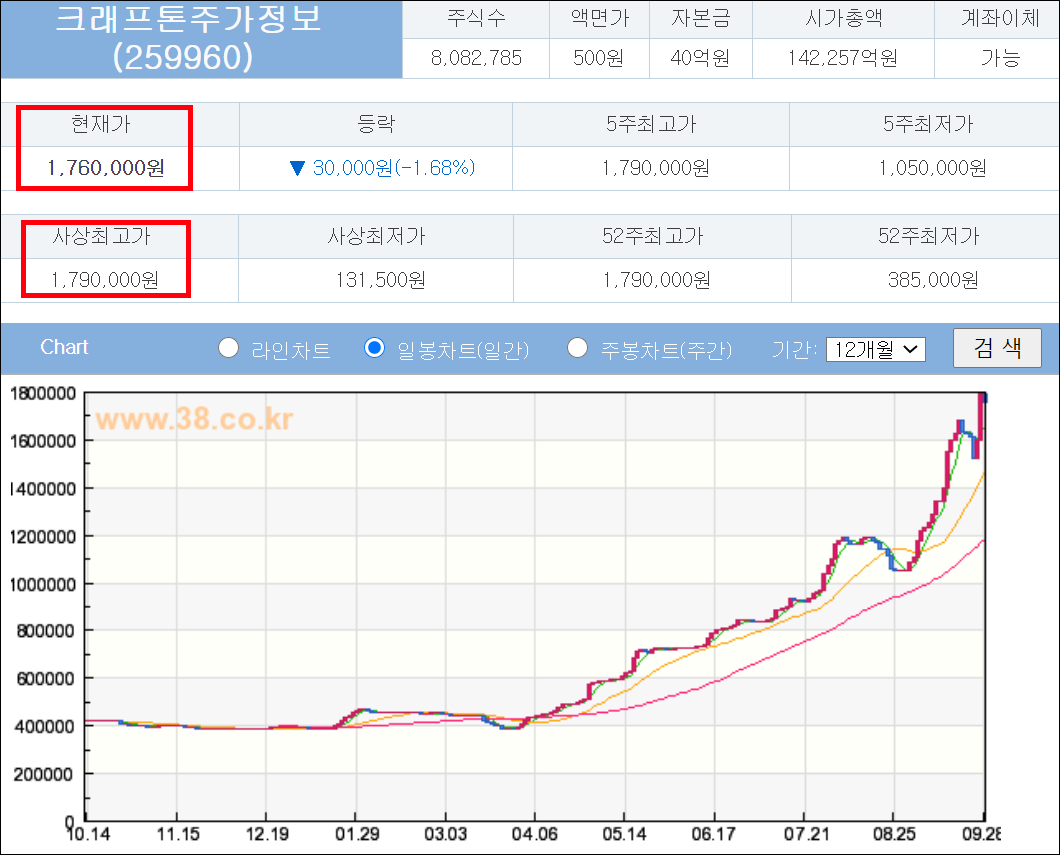Select the 일봉차트(일간) radio button

coord(374,348)
